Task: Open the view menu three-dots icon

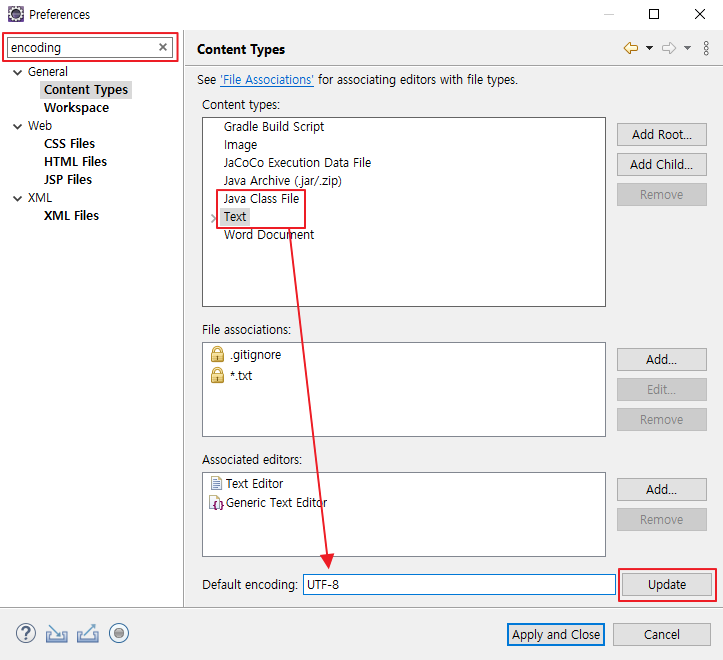Action: pyautogui.click(x=706, y=48)
